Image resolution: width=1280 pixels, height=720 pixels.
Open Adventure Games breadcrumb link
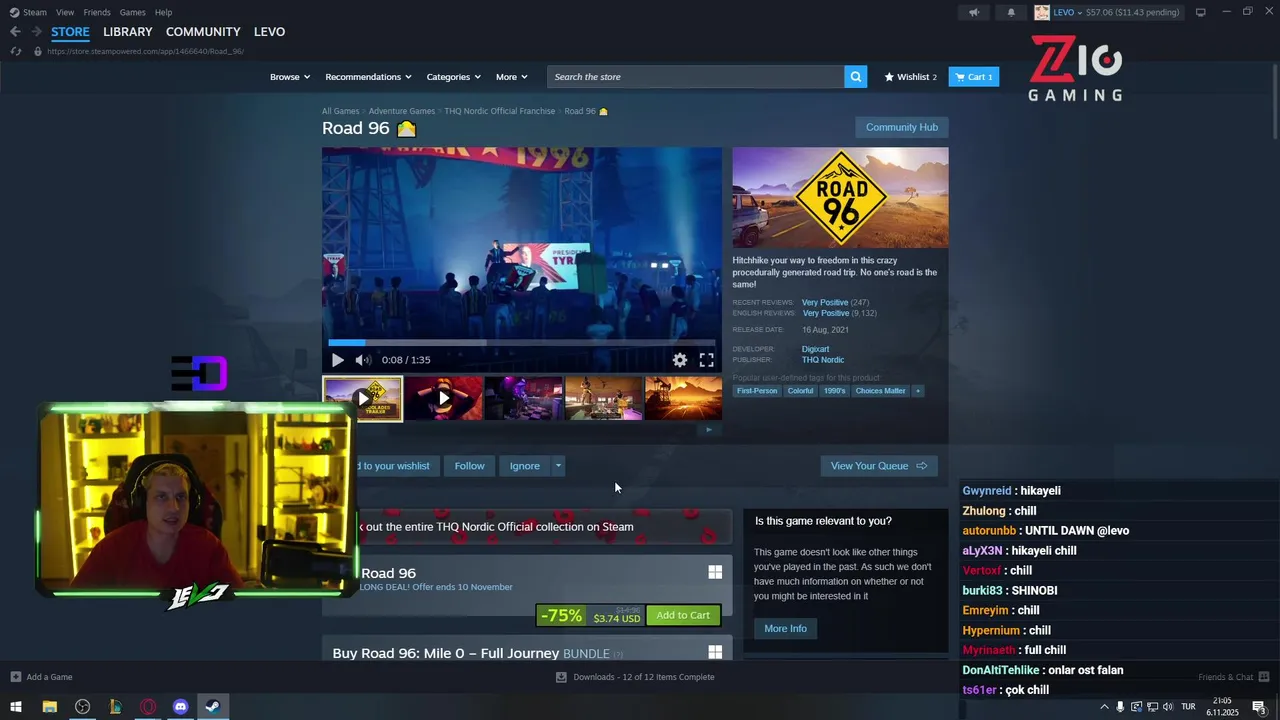[401, 111]
